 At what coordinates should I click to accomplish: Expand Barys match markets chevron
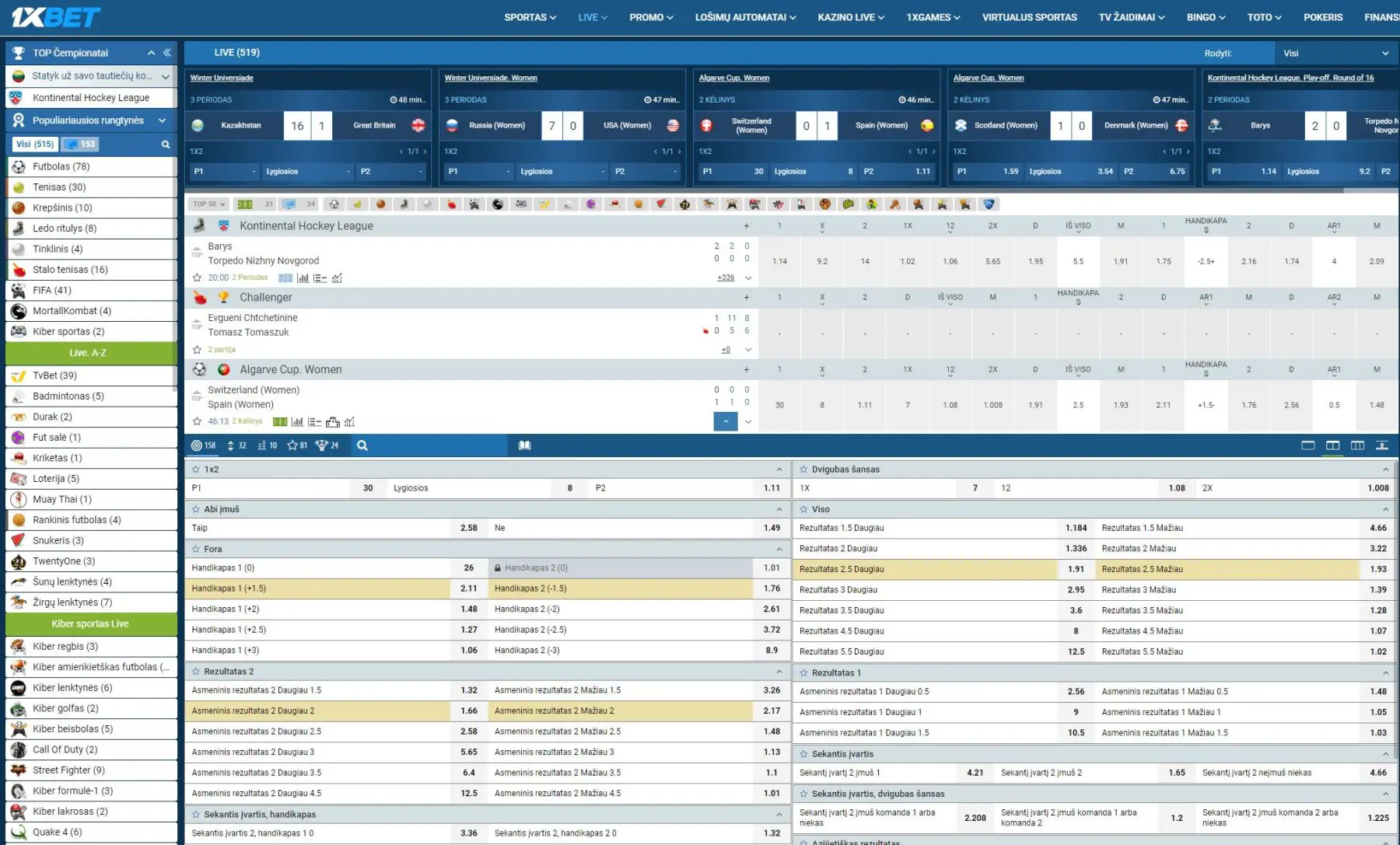point(748,278)
